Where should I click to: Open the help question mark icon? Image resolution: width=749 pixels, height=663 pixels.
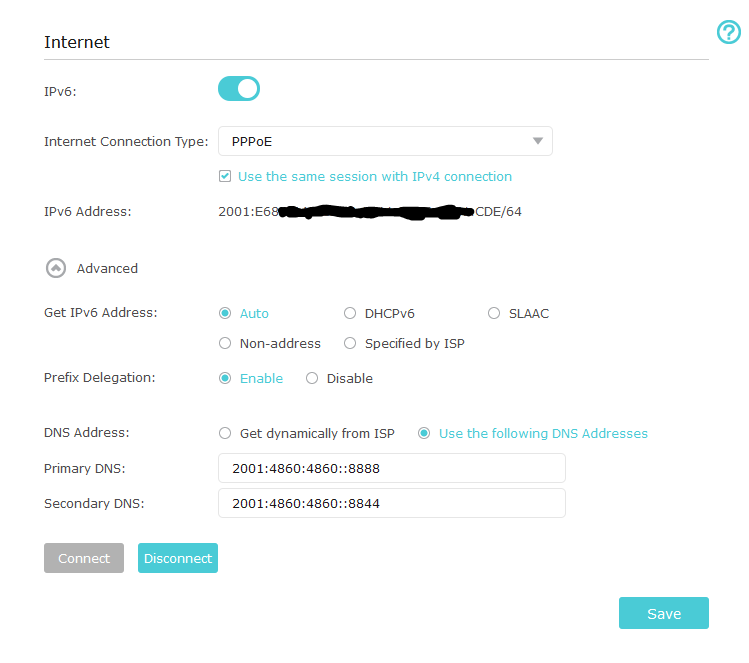click(x=729, y=32)
